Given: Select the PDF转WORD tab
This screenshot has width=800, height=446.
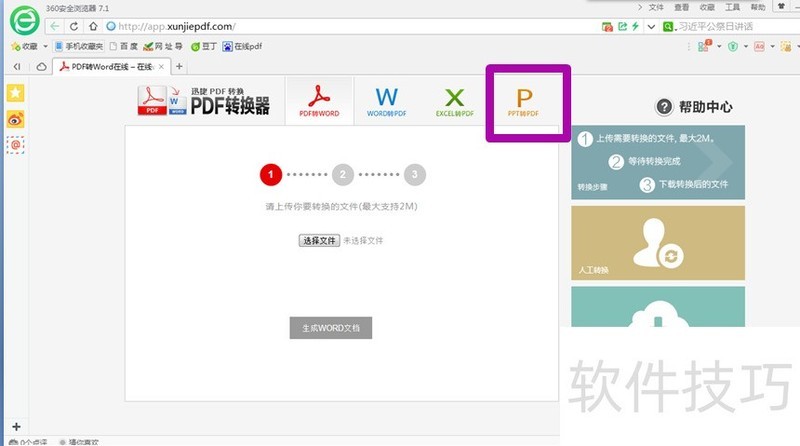Looking at the screenshot, I should point(319,101).
